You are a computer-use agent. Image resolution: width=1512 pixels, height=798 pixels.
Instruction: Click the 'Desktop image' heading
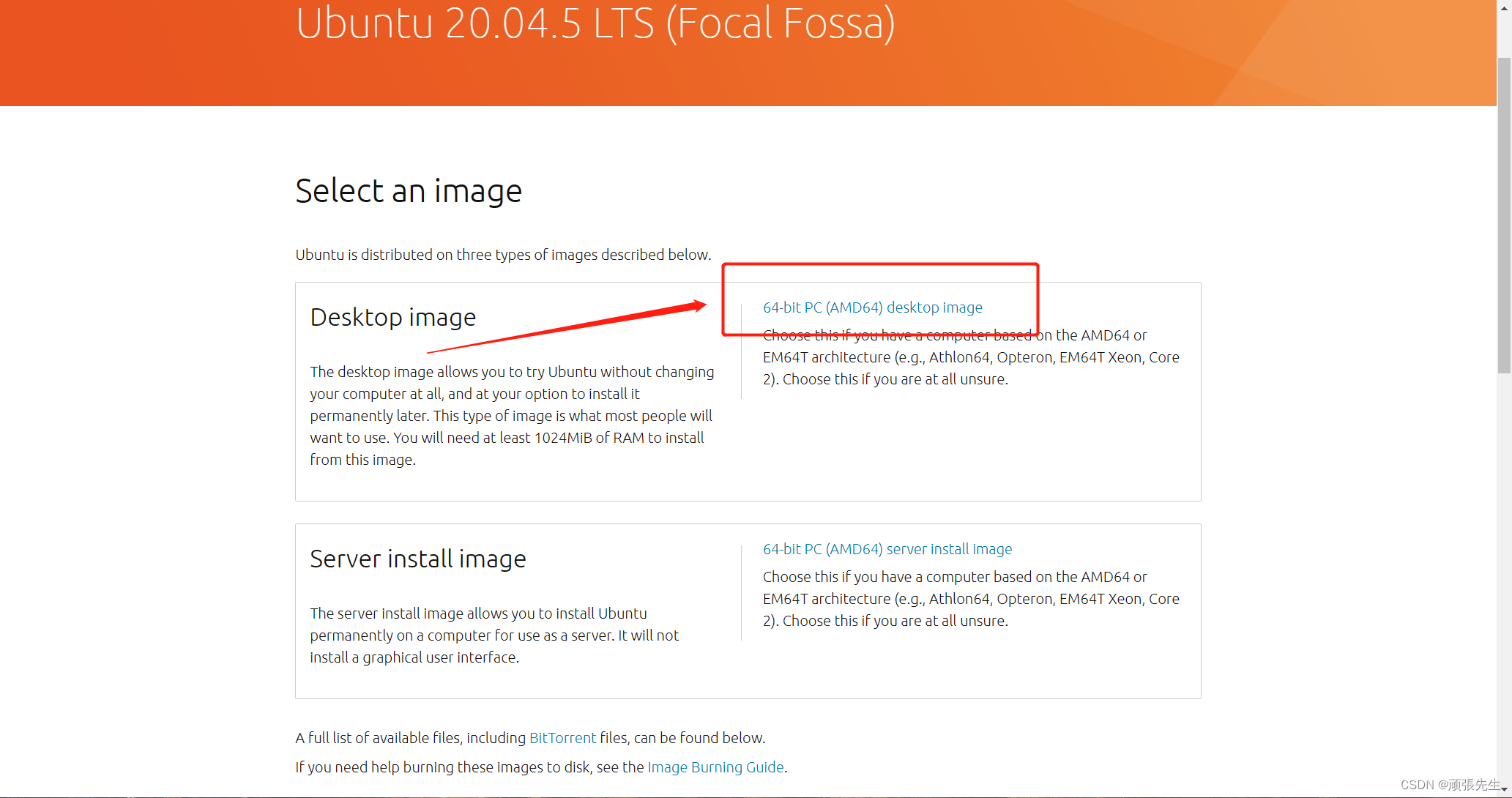[x=393, y=317]
